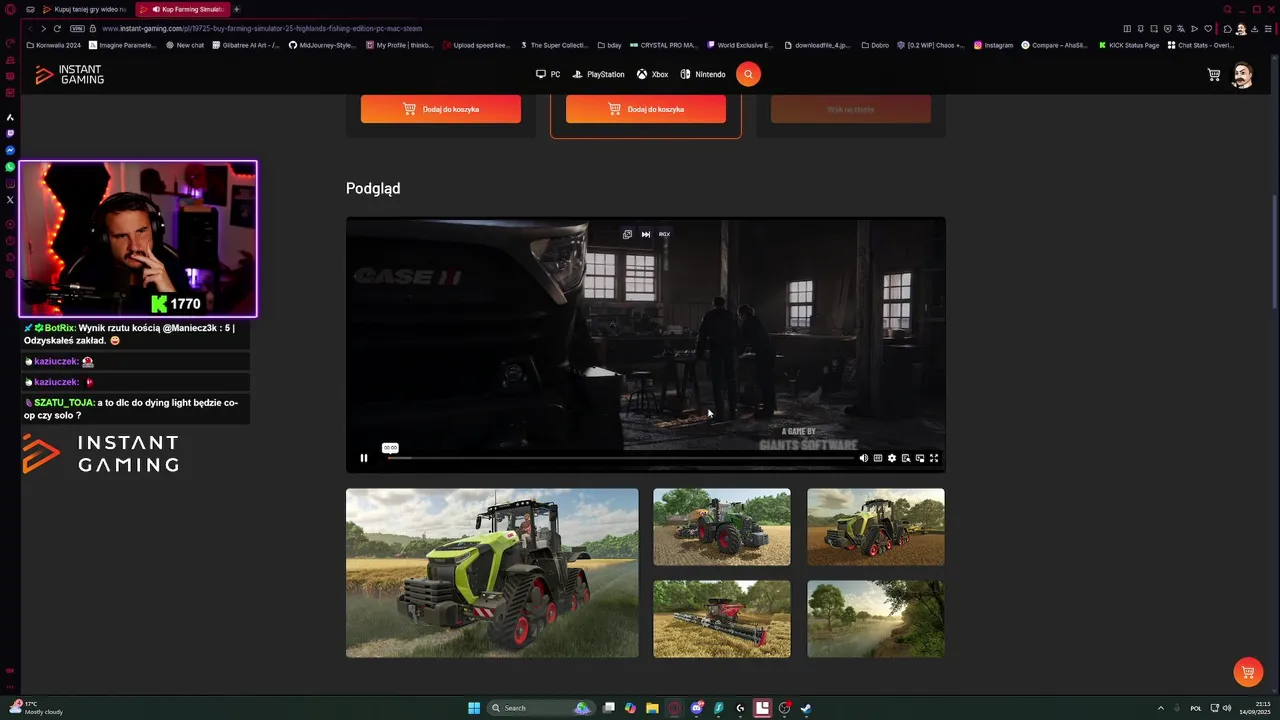Open the tracked tractor plowing screenshot
1280x720 pixels.
pyautogui.click(x=876, y=527)
